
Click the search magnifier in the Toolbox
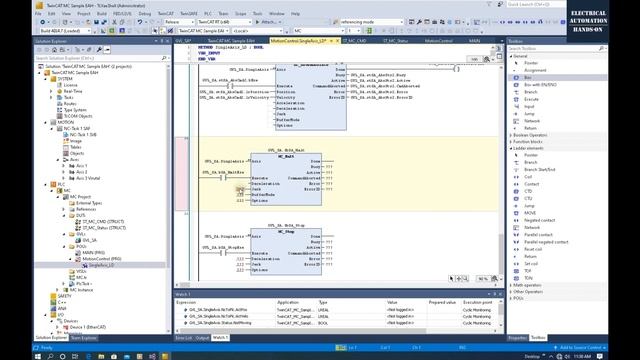601,49
